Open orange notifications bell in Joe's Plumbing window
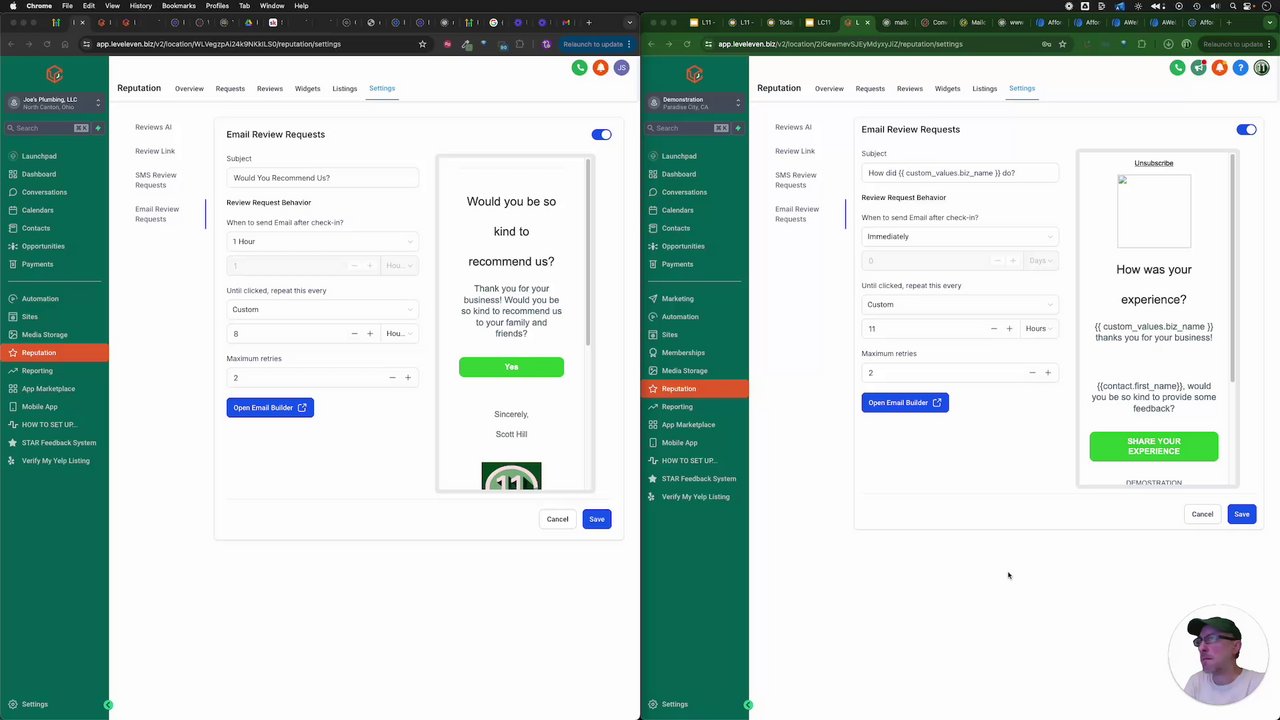The height and width of the screenshot is (720, 1280). point(601,68)
